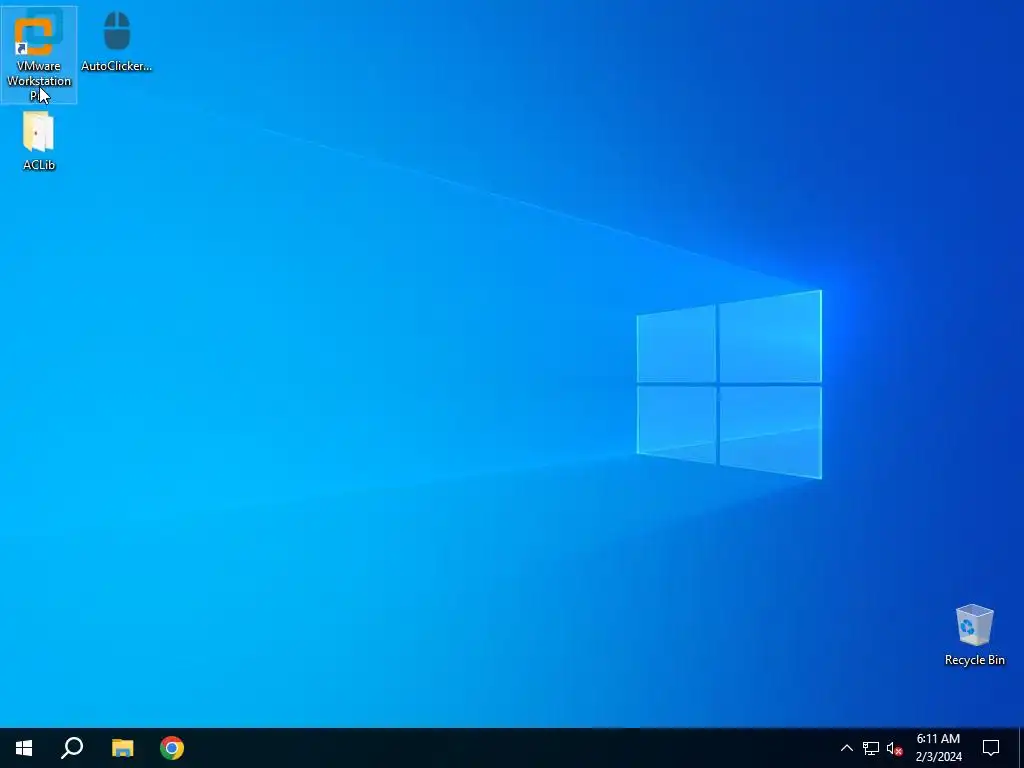Open the Windows Start menu
This screenshot has width=1024, height=768.
coord(24,748)
